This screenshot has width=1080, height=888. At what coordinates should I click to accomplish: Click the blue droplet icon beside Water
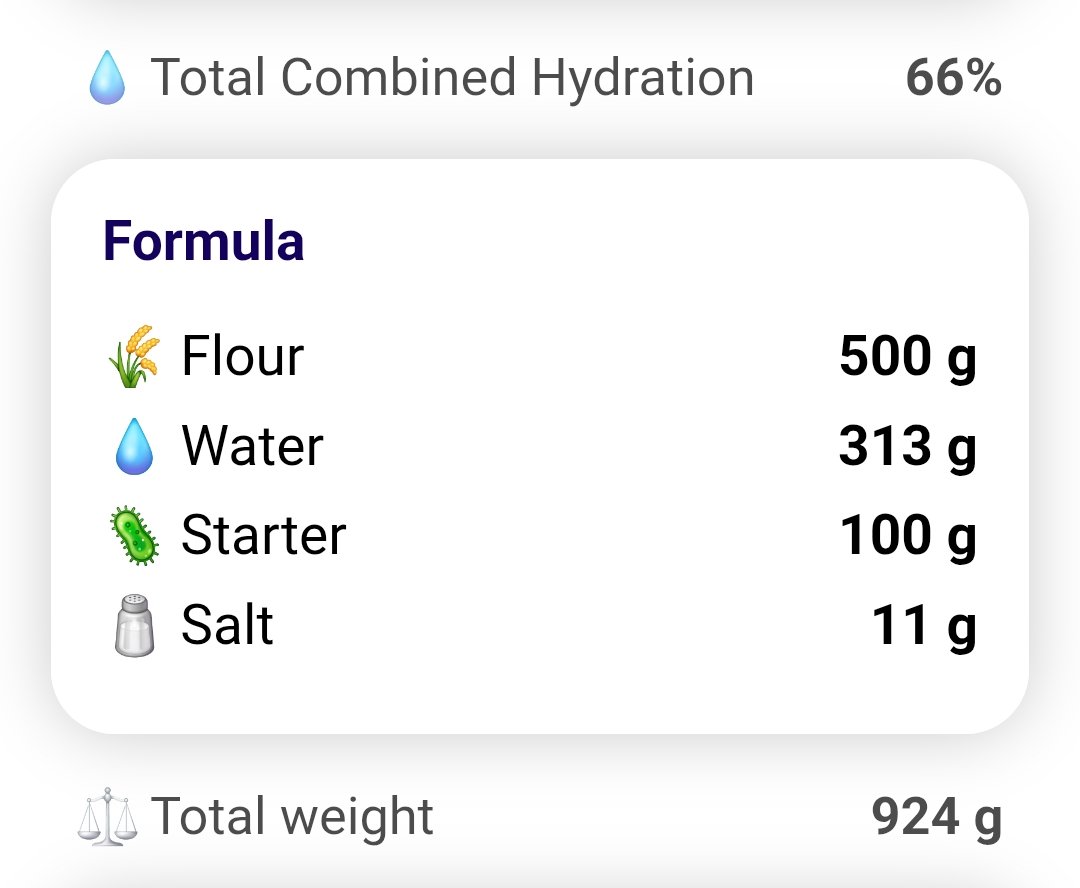point(134,446)
